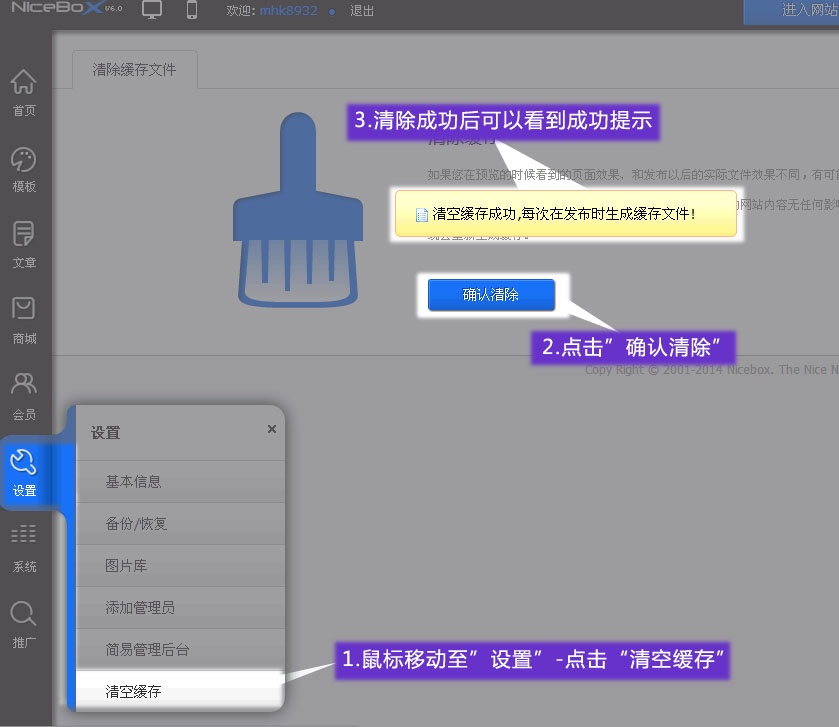This screenshot has height=727, width=839.
Task: Click 清空缓存 in settings menu
Action: coord(133,692)
